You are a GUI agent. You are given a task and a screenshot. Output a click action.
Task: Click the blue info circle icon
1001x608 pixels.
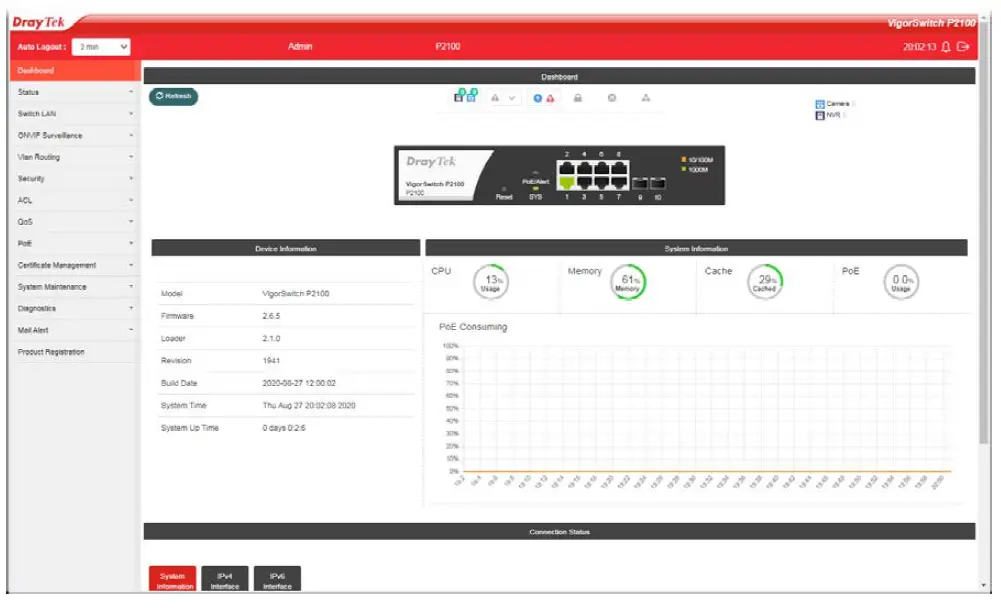(538, 98)
